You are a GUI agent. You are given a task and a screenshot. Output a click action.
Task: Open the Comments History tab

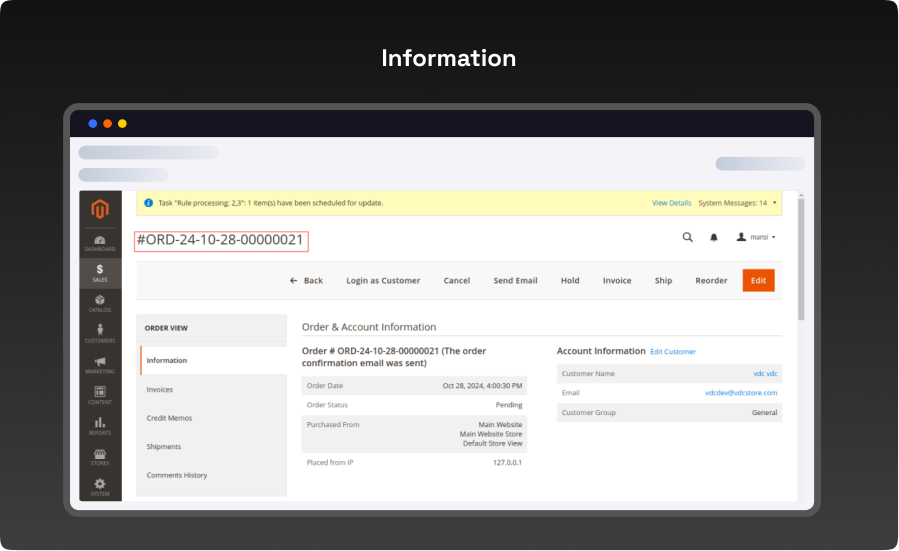pyautogui.click(x=177, y=475)
